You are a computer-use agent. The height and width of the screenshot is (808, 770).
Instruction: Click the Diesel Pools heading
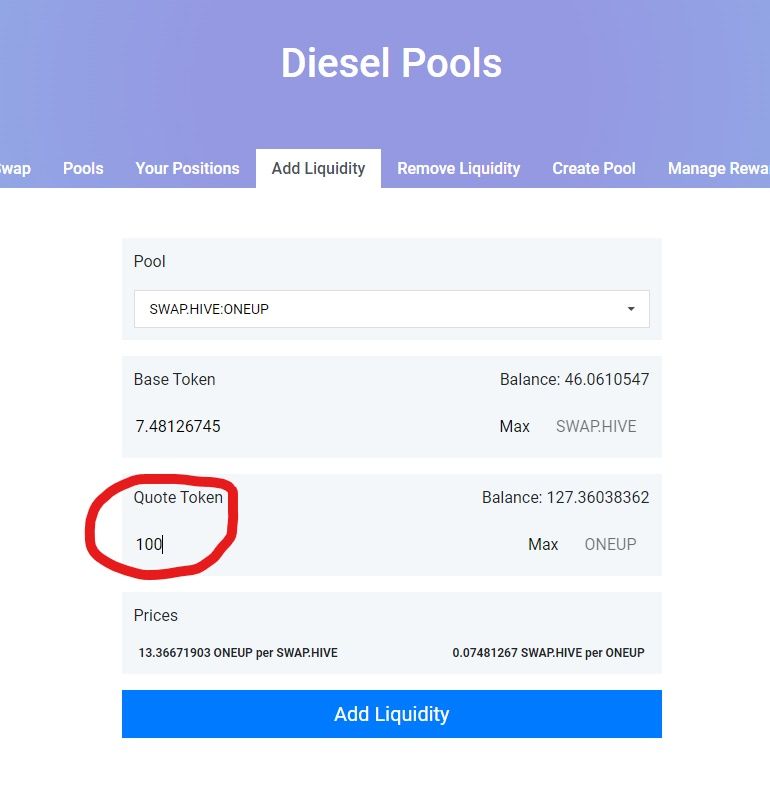pos(391,63)
